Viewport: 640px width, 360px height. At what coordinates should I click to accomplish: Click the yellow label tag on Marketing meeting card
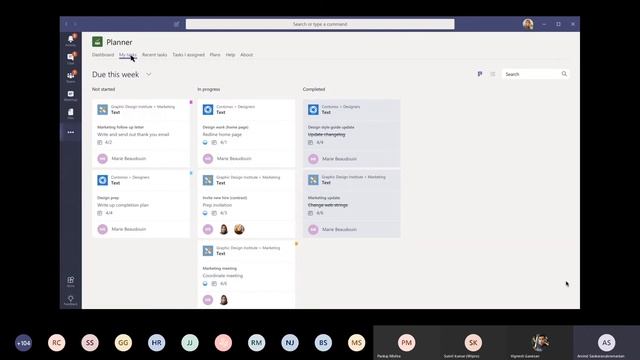click(296, 244)
